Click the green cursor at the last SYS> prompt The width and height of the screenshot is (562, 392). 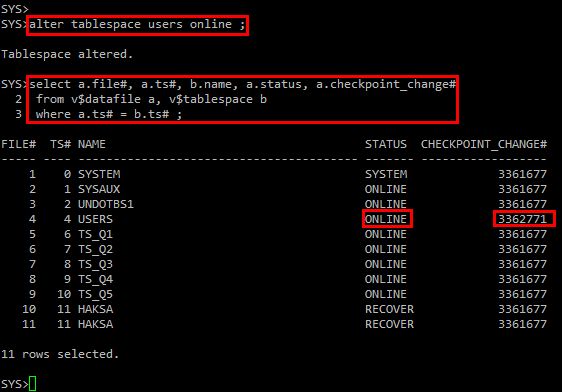(33, 384)
